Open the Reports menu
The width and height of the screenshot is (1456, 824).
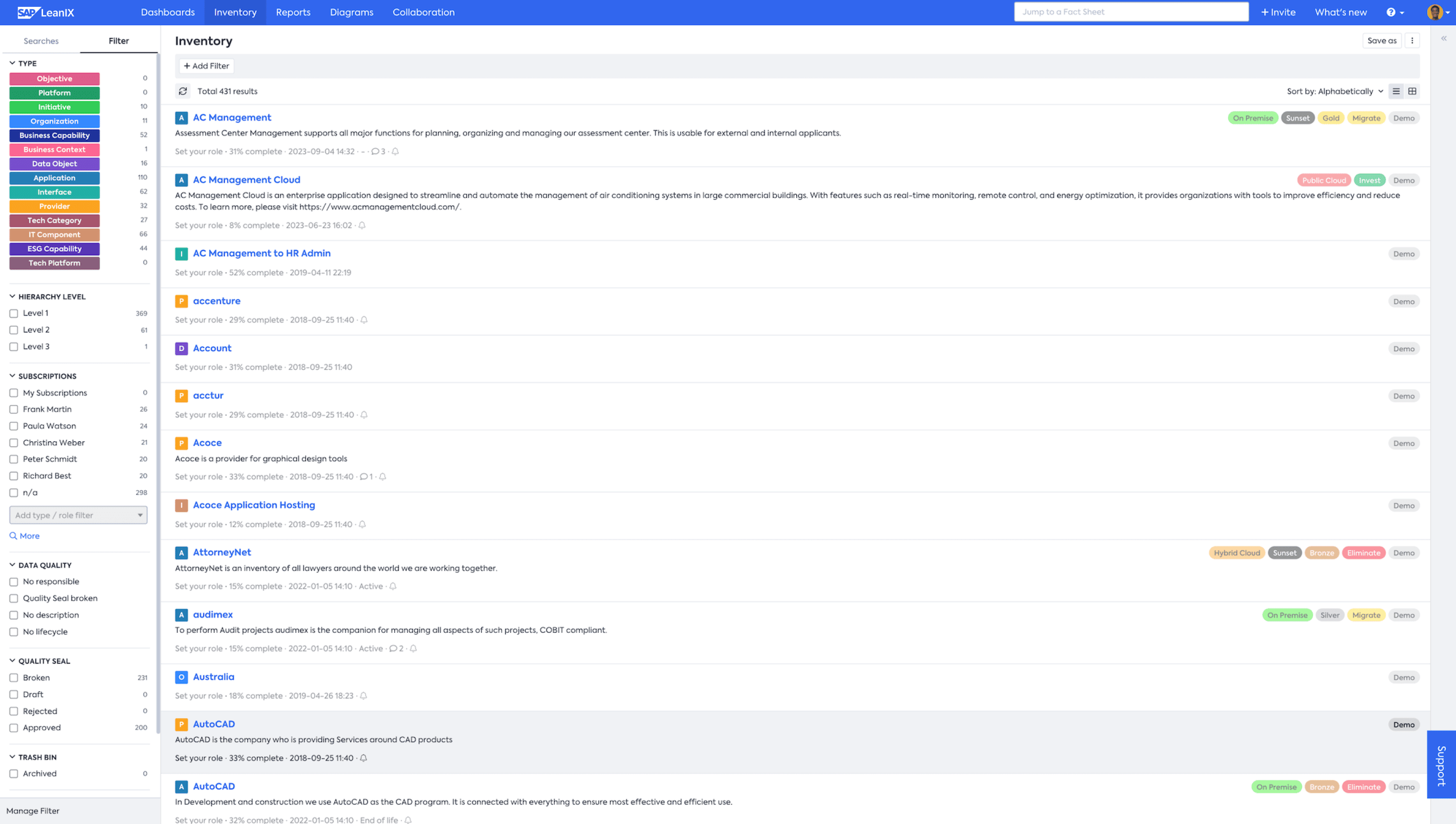[293, 12]
